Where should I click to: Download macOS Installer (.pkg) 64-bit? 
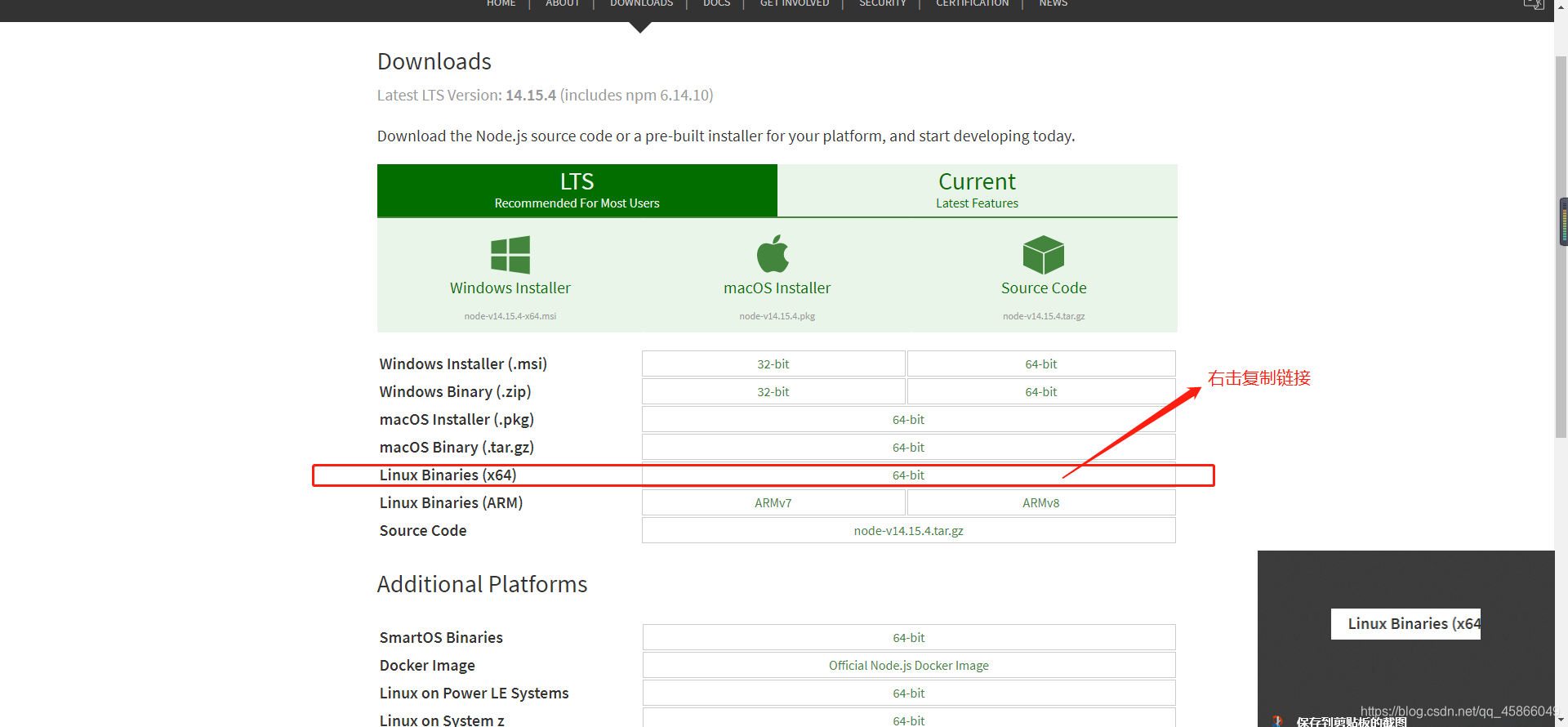[x=909, y=420]
